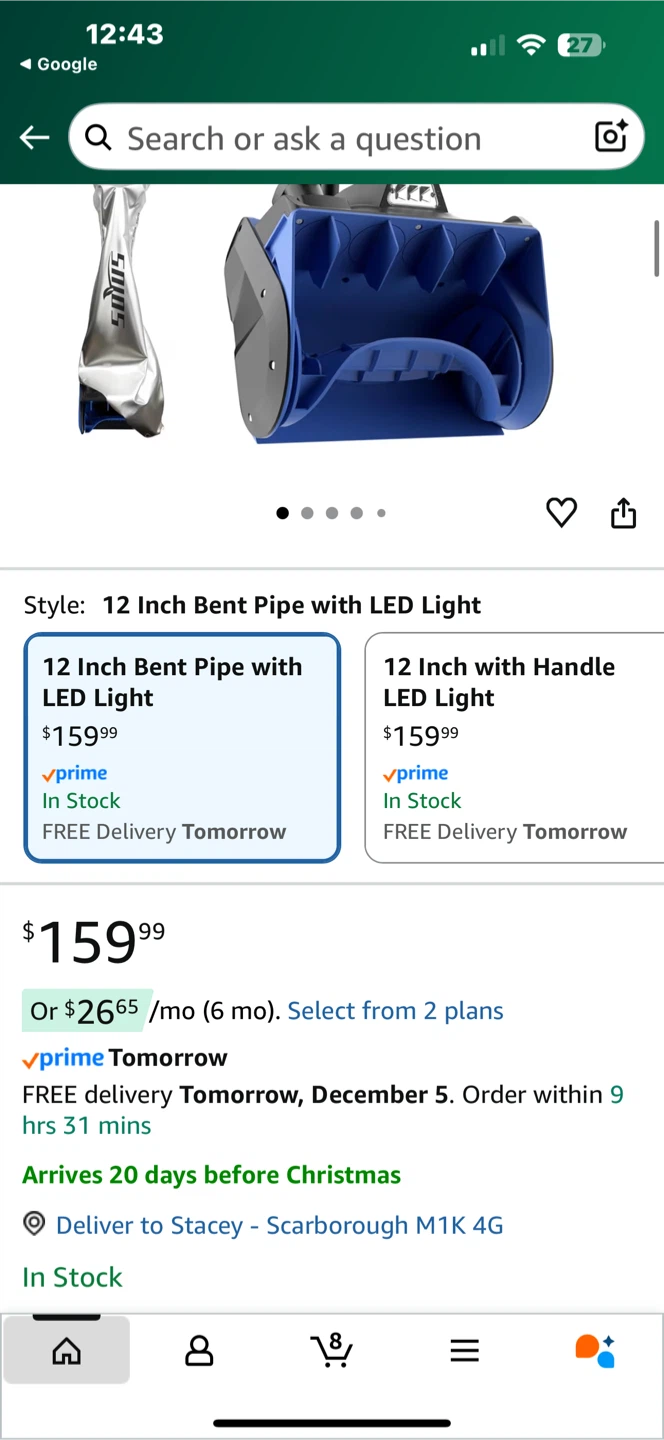Select 12 Inch with Handle LED Light style

[x=513, y=747]
